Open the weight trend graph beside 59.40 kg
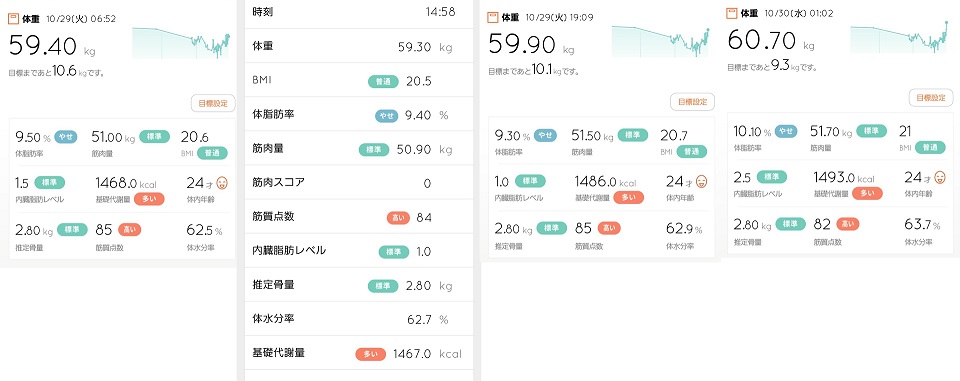Screen dimensions: 960x381 click(181, 43)
